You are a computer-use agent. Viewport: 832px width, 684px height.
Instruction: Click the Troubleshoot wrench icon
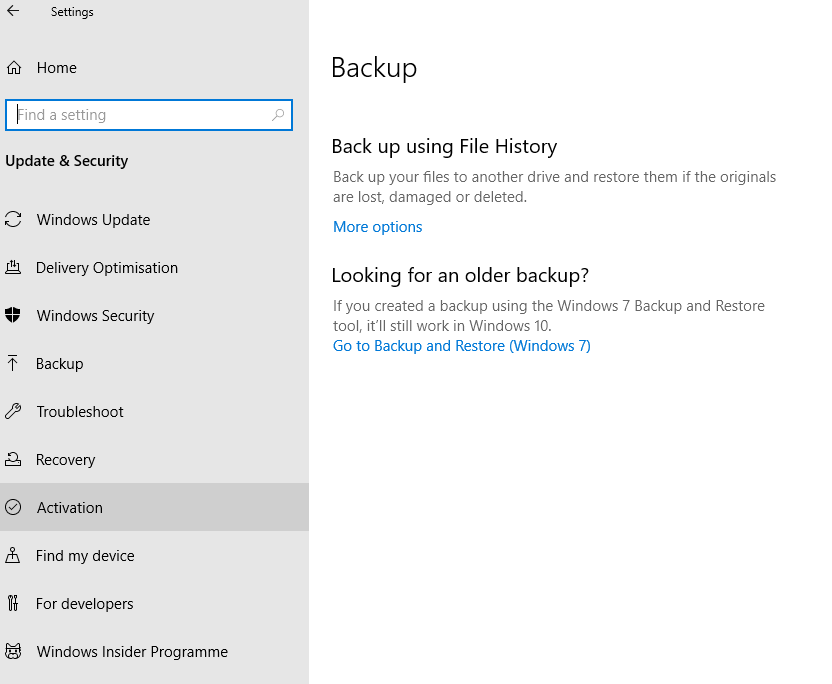[x=13, y=411]
